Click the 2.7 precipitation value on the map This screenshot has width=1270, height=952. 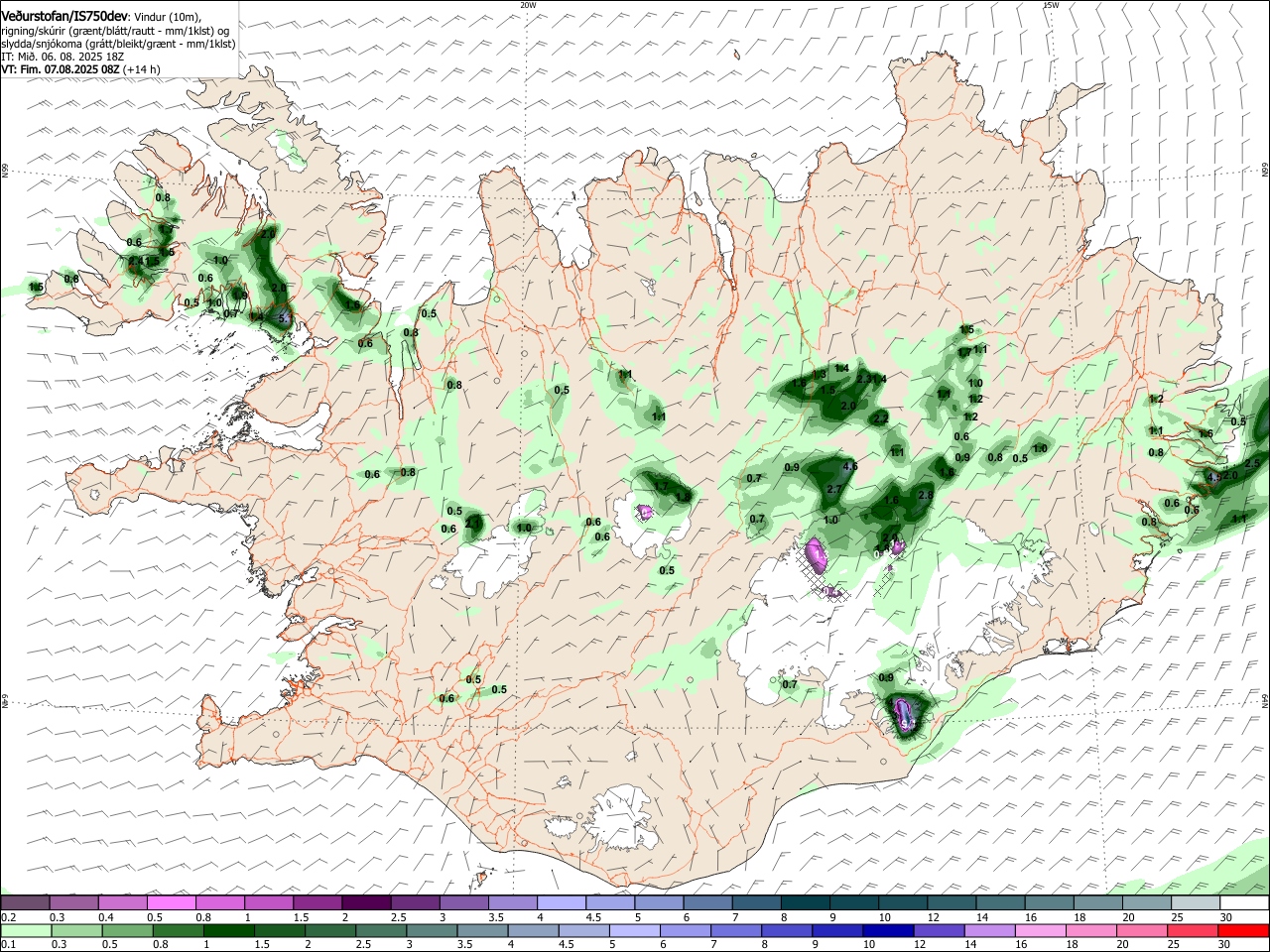coord(833,490)
